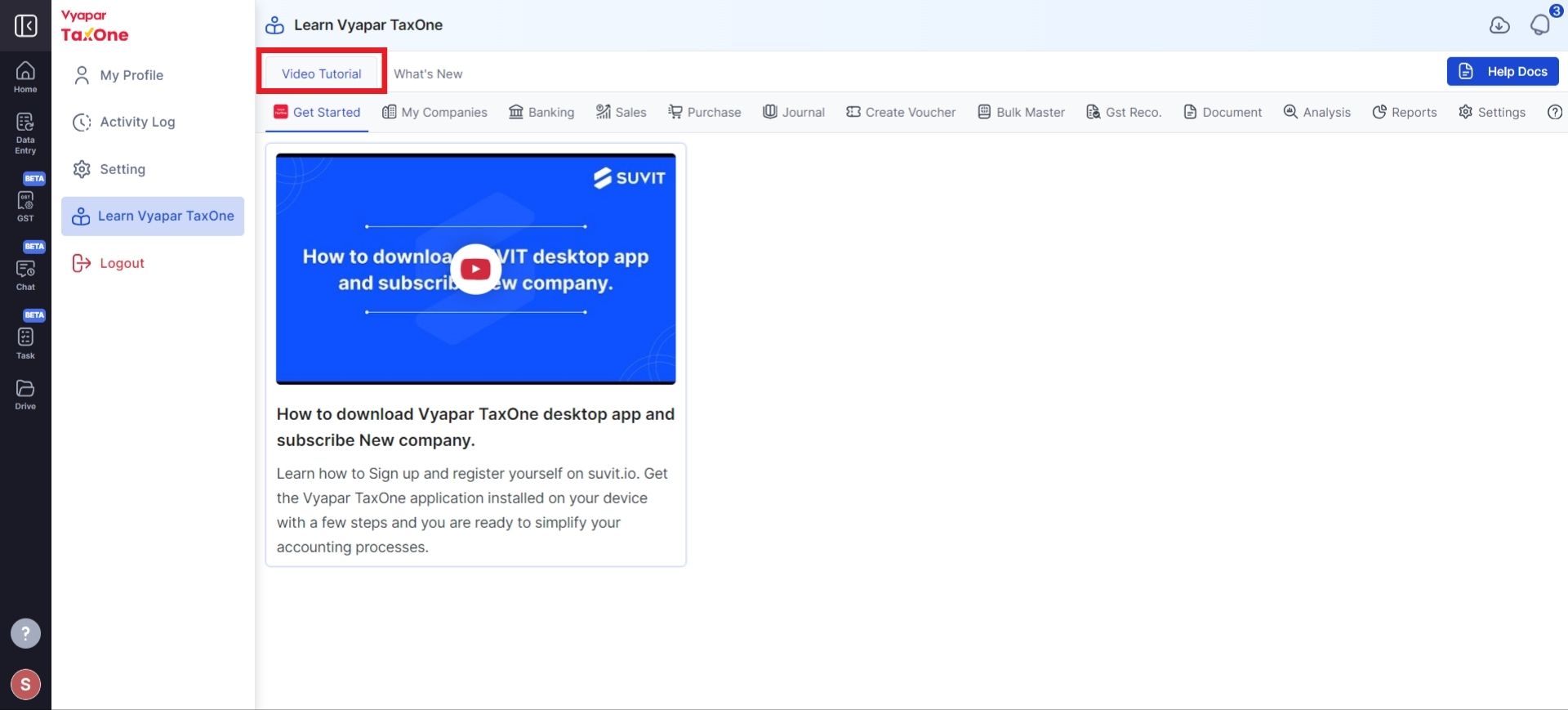
Task: Click the Learn Vyapar TaxOne page heading
Action: [x=367, y=25]
